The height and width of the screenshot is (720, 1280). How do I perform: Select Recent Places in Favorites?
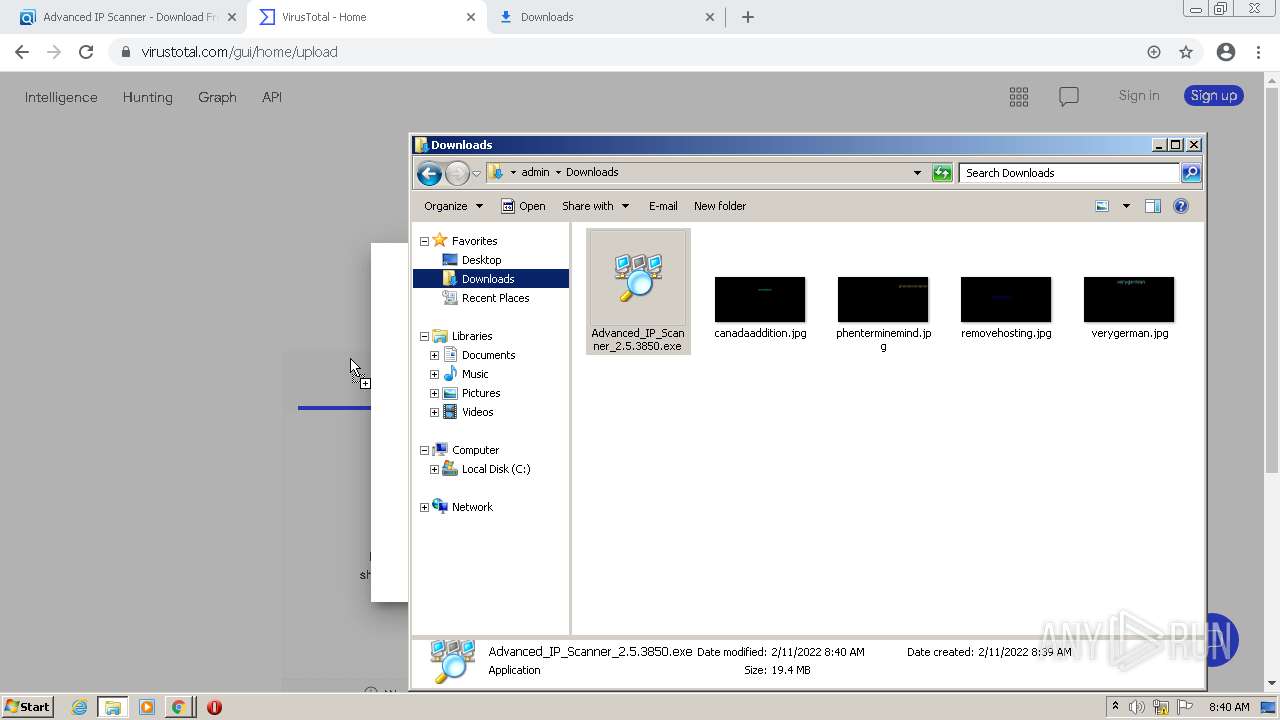point(495,298)
